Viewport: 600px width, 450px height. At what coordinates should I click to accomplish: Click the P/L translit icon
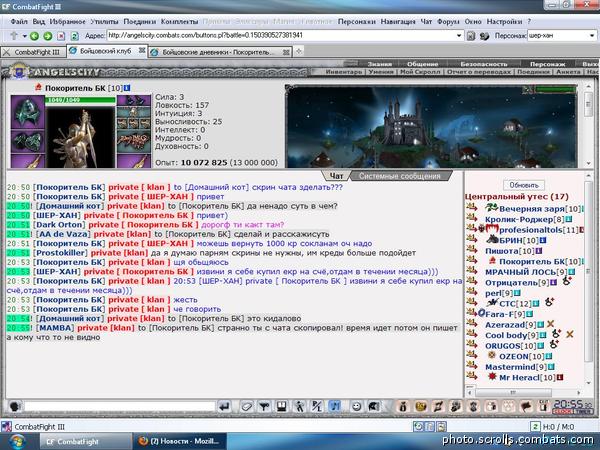point(317,406)
